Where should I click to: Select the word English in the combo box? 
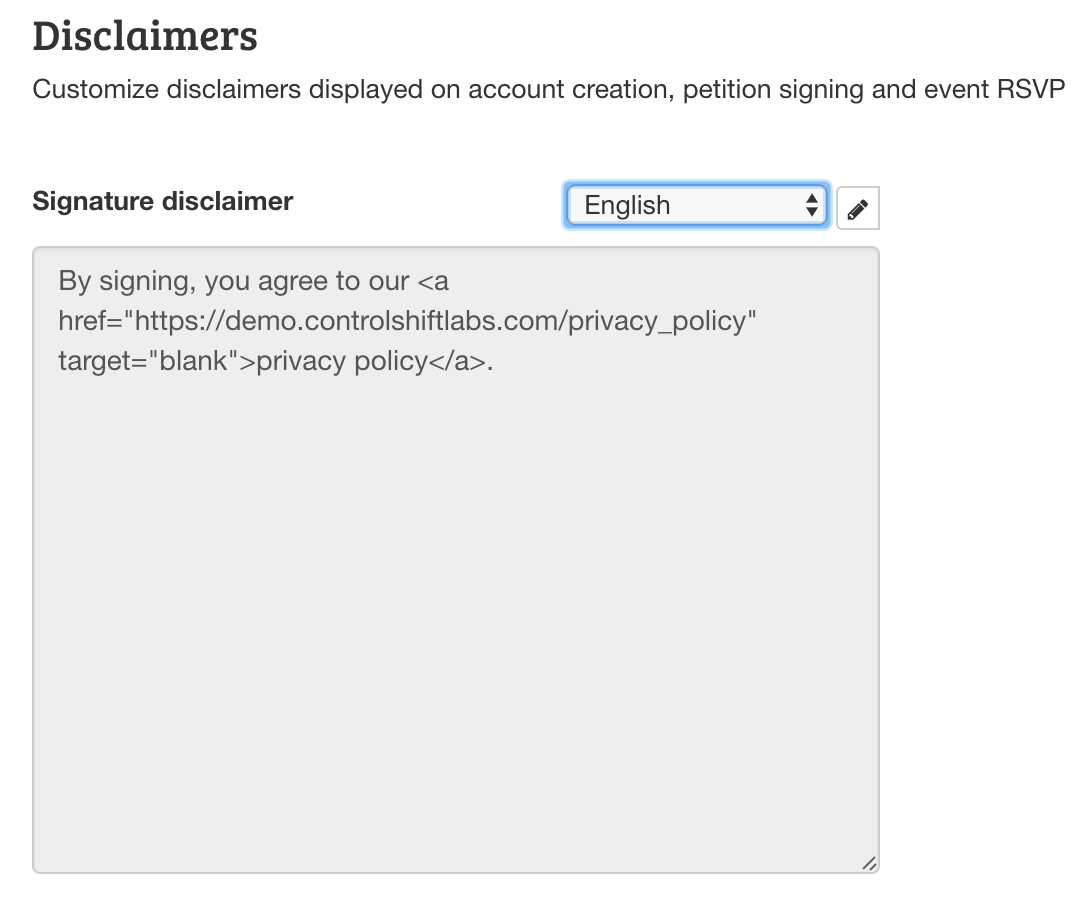[627, 205]
